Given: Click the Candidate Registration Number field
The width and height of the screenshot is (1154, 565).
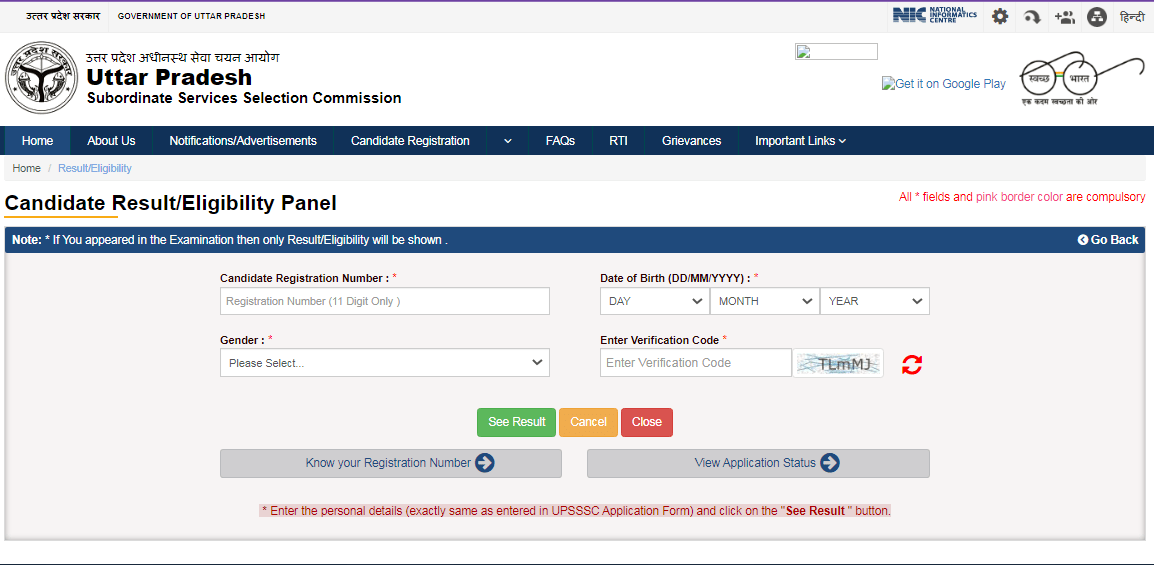Looking at the screenshot, I should (385, 301).
